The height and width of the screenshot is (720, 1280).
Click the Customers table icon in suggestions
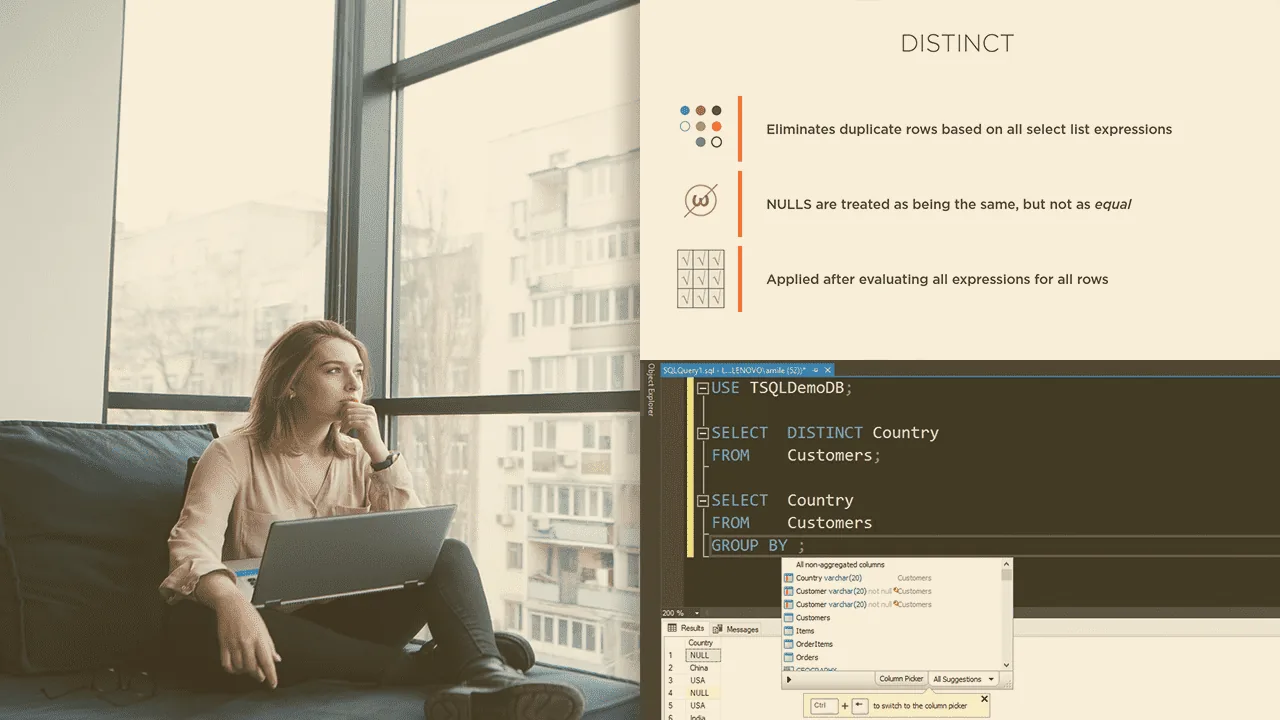[789, 618]
